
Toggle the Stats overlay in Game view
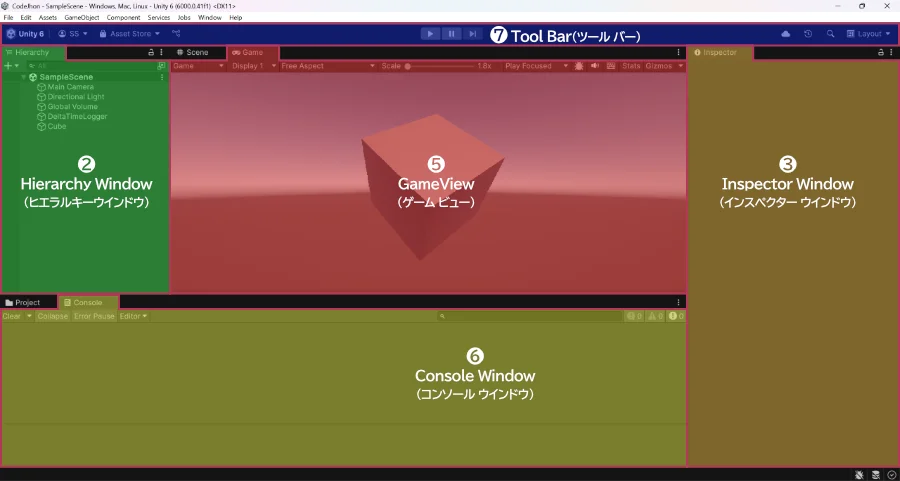[631, 66]
